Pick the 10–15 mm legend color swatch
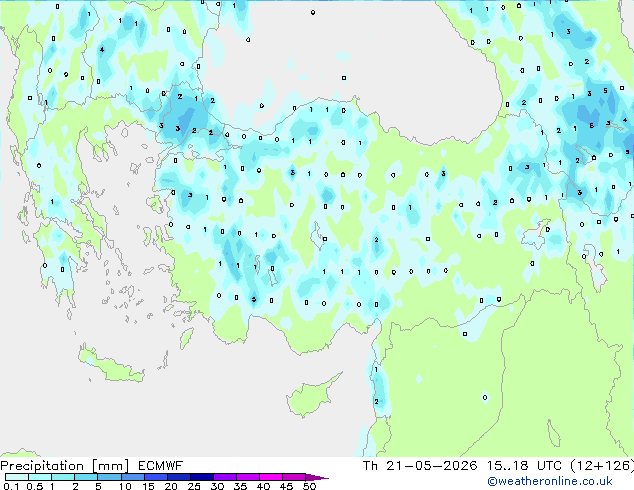The width and height of the screenshot is (634, 490). click(132, 477)
